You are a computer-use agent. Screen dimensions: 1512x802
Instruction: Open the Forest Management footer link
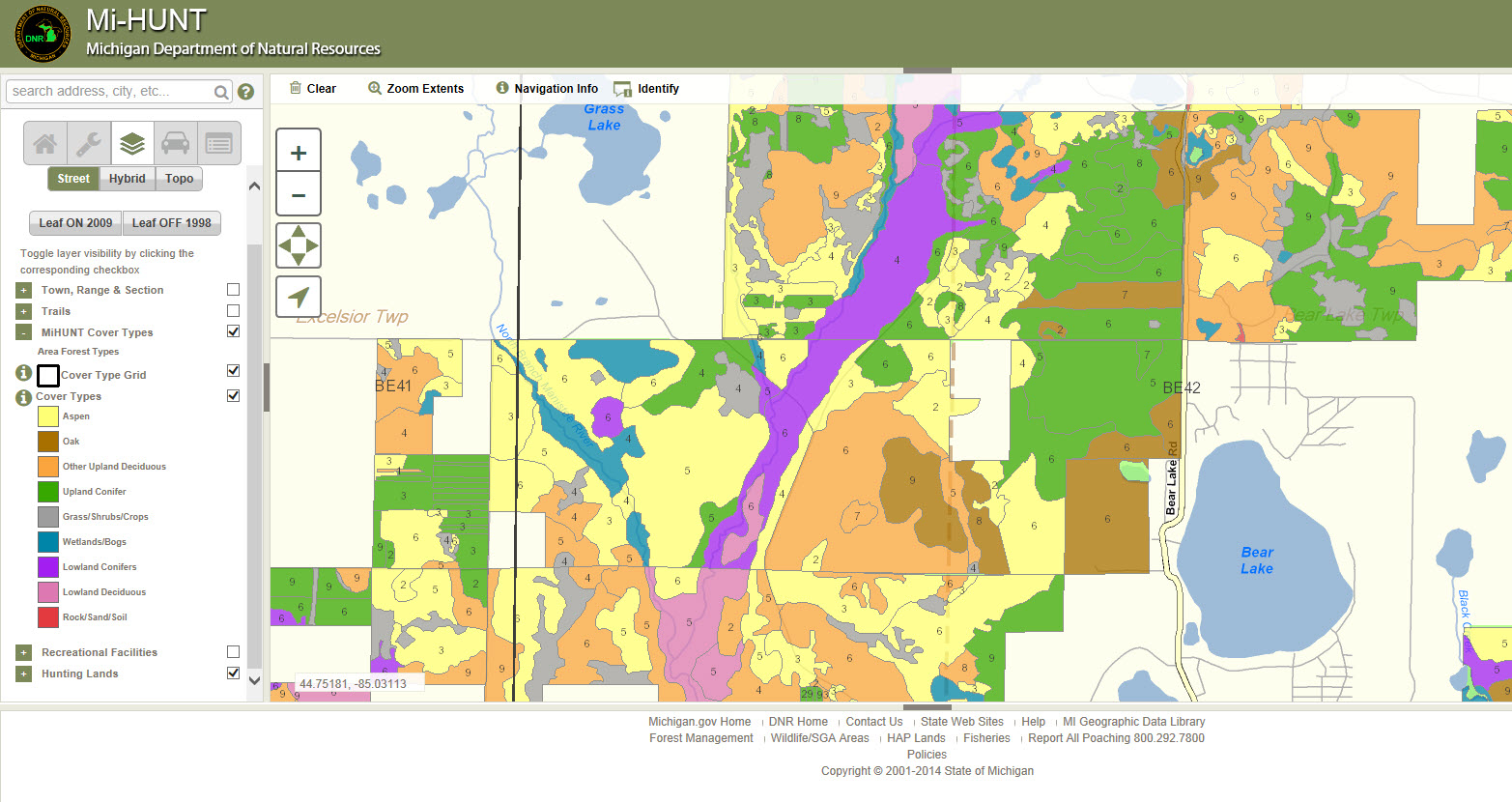[700, 738]
